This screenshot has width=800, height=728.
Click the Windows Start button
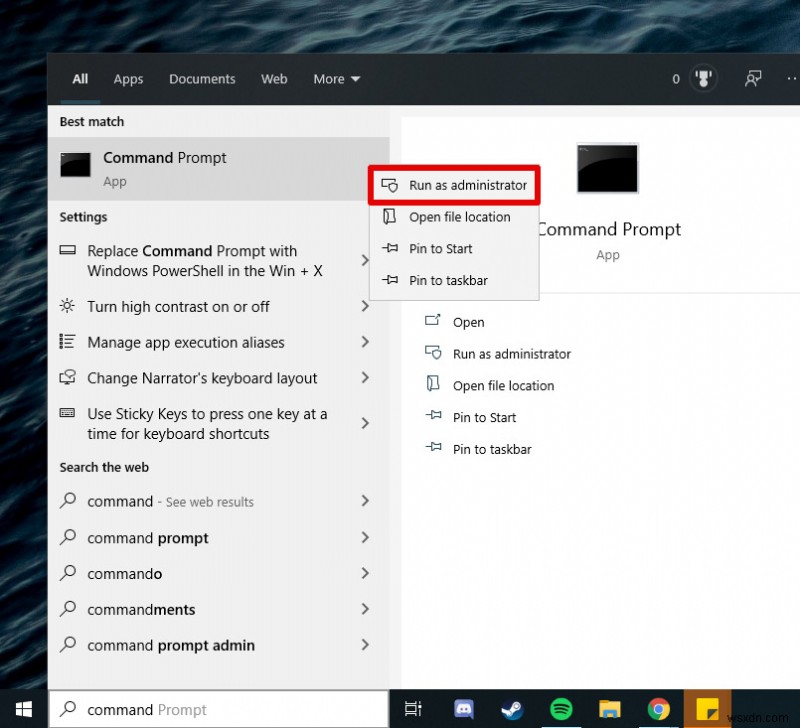[x=23, y=709]
